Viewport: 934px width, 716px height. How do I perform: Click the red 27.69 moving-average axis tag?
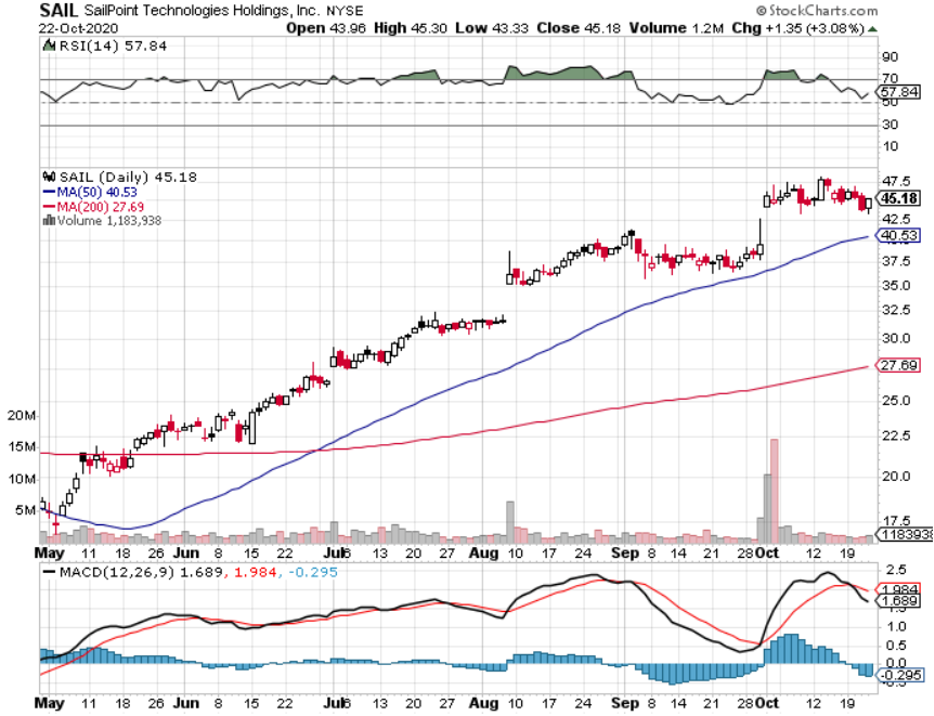pos(899,365)
